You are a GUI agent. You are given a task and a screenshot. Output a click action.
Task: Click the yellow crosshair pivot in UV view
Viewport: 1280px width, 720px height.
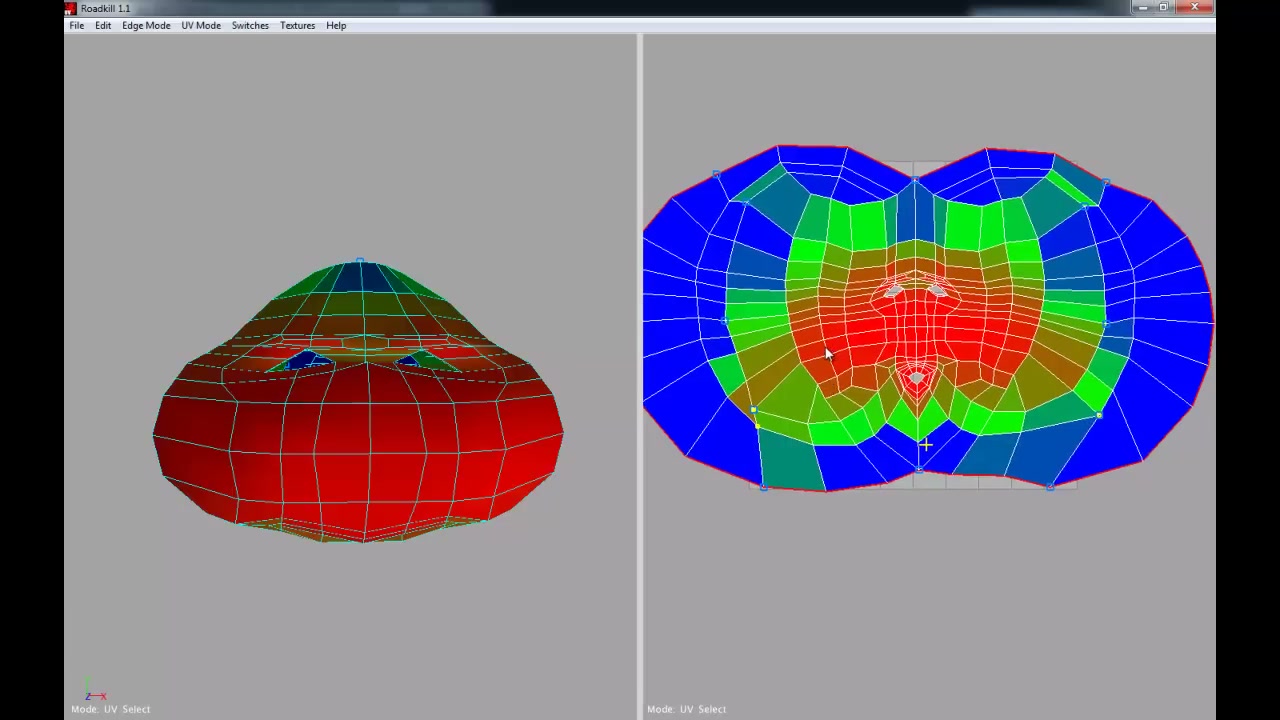point(926,444)
